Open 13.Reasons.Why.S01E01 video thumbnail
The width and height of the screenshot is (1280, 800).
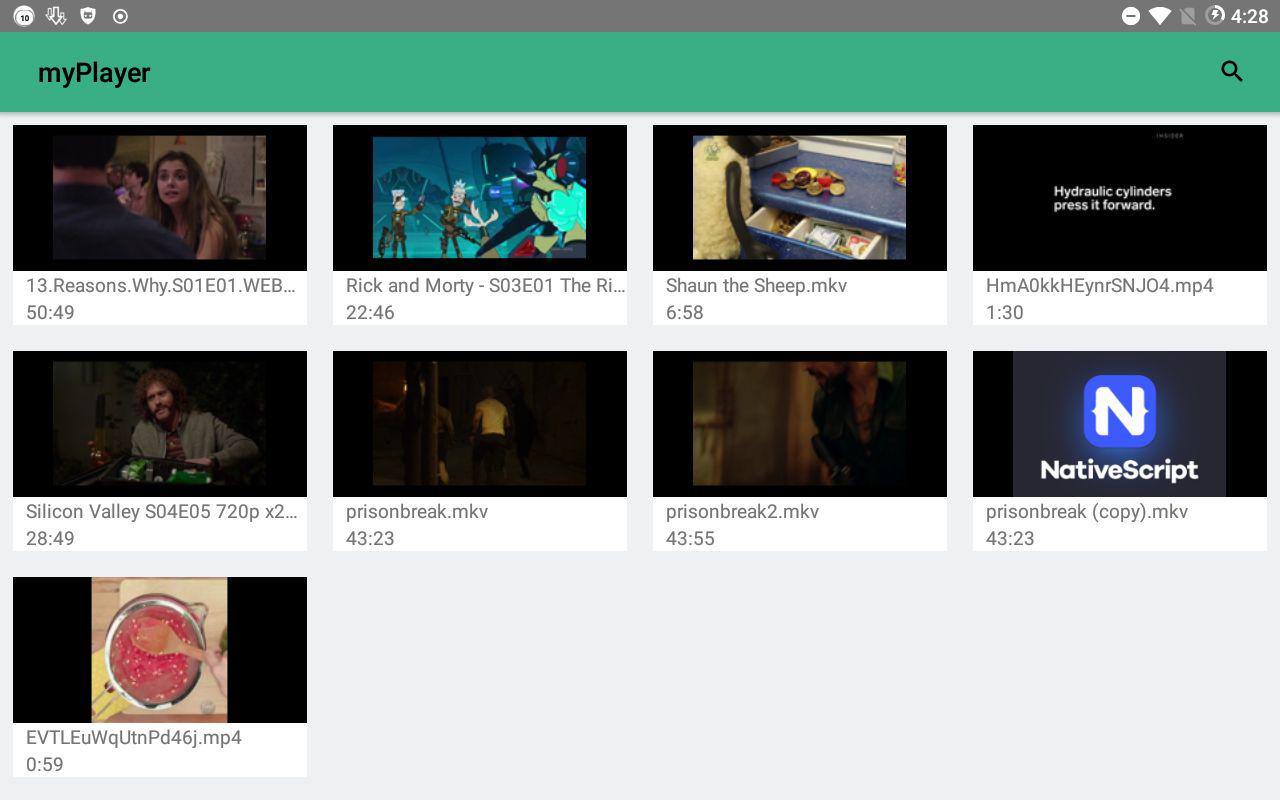point(160,198)
